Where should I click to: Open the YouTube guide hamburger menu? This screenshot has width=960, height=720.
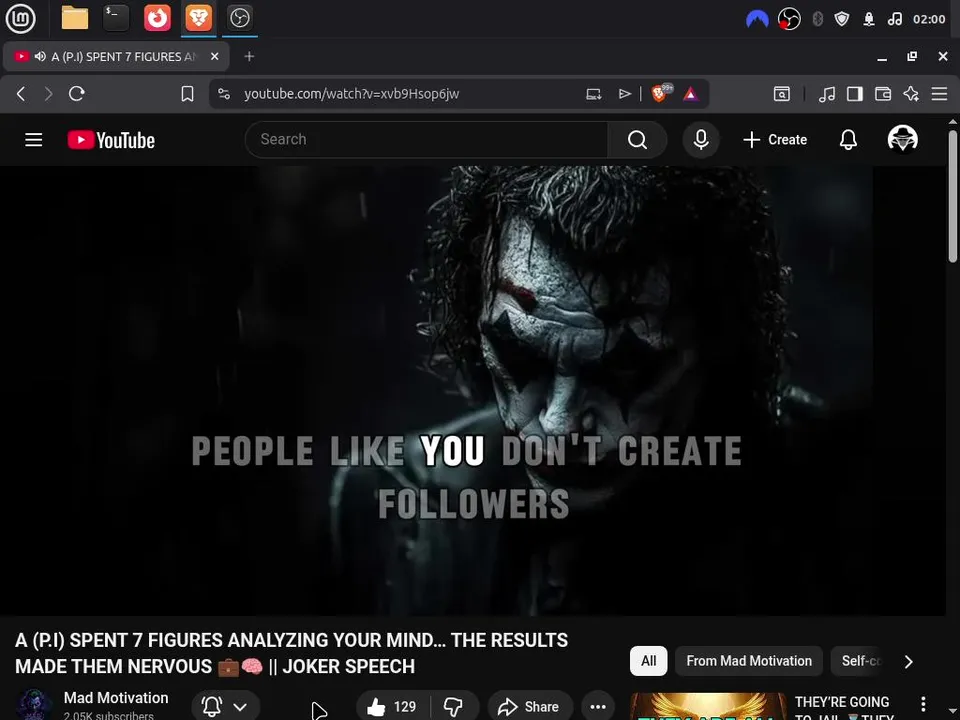click(34, 140)
